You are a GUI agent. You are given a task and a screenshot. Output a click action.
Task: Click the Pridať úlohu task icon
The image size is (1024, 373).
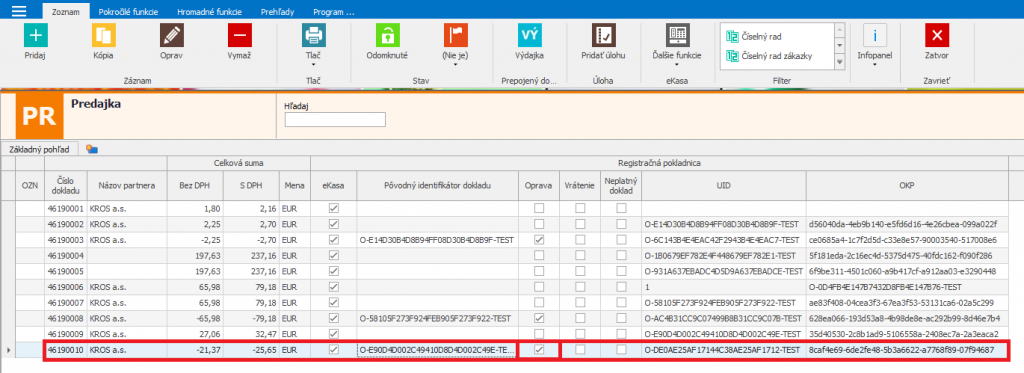point(603,35)
